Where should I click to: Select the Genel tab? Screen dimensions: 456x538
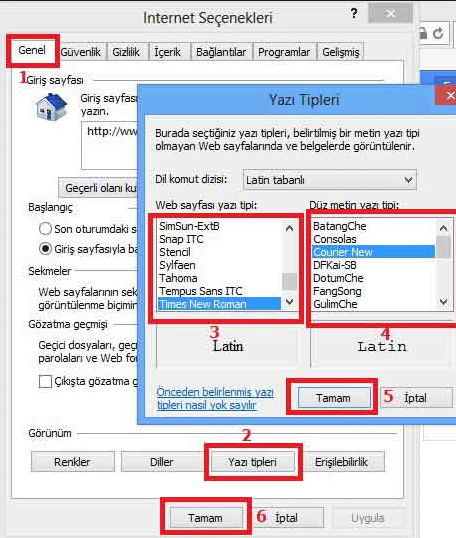point(32,50)
